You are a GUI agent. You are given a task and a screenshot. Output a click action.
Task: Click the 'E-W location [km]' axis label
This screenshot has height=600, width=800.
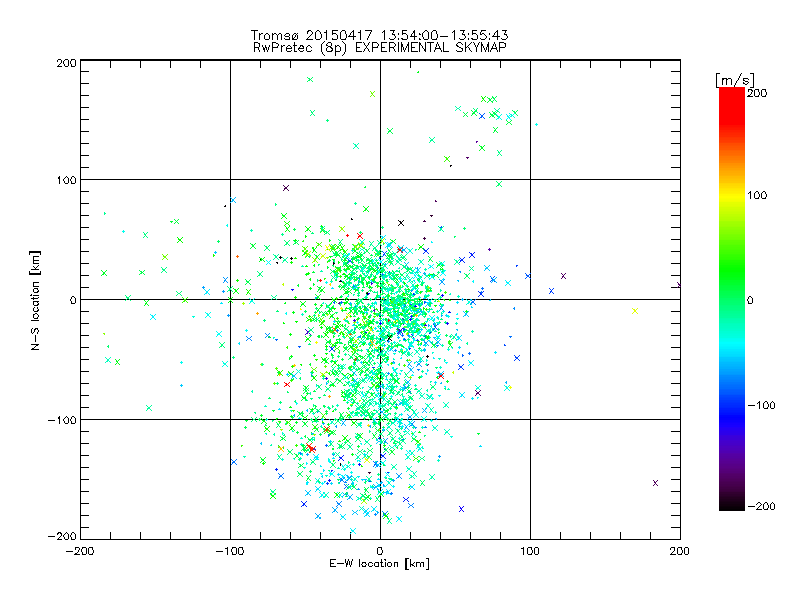pyautogui.click(x=379, y=564)
